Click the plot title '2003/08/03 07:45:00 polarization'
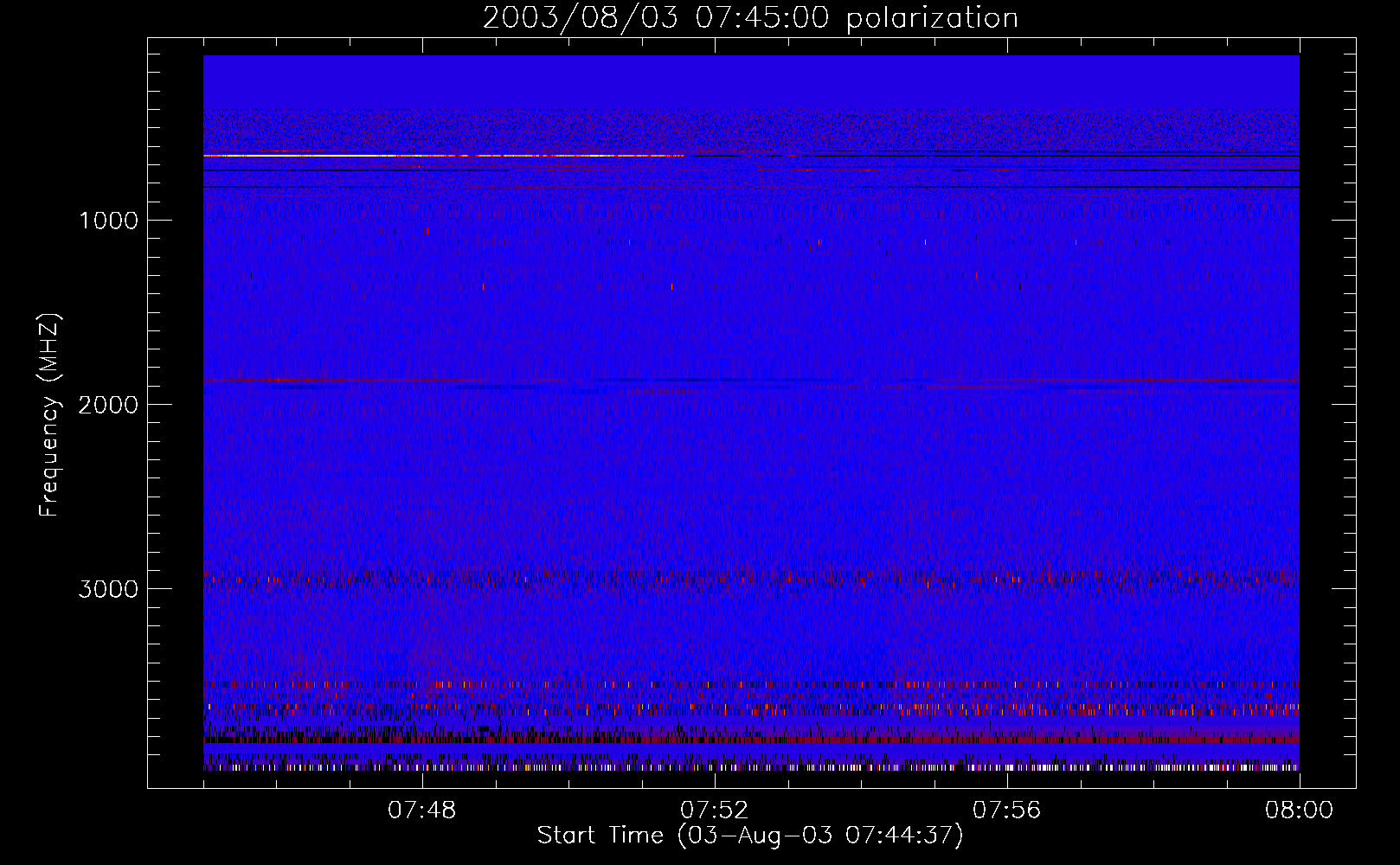1400x865 pixels. point(750,18)
